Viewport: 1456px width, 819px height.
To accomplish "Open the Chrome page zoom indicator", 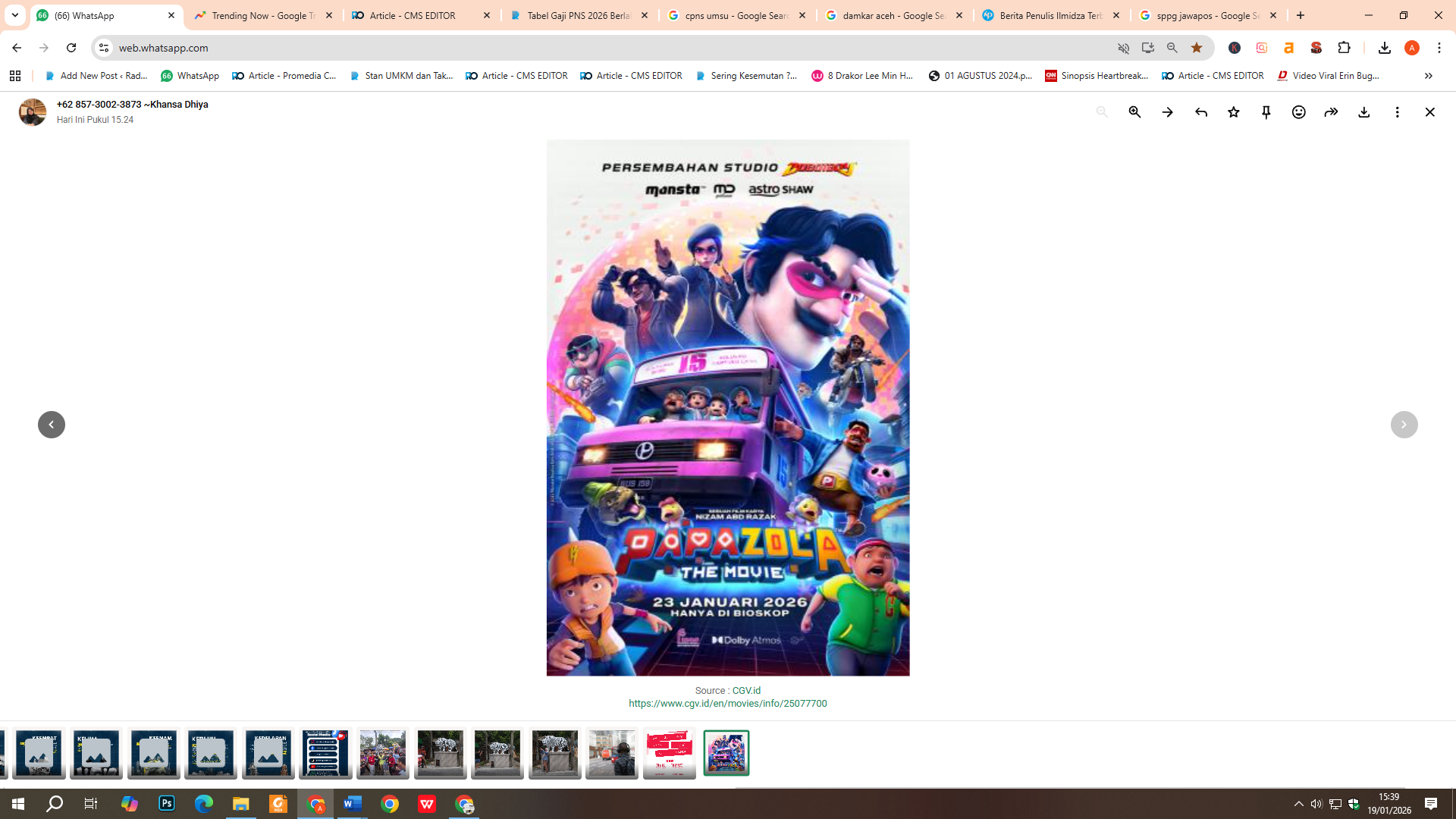I will 1172,48.
